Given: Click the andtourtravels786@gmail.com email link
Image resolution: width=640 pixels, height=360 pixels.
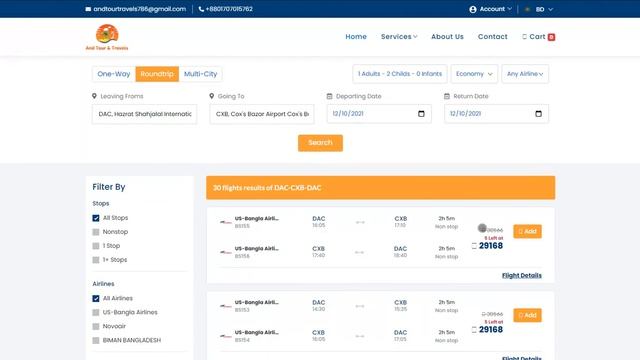Looking at the screenshot, I should coord(140,9).
